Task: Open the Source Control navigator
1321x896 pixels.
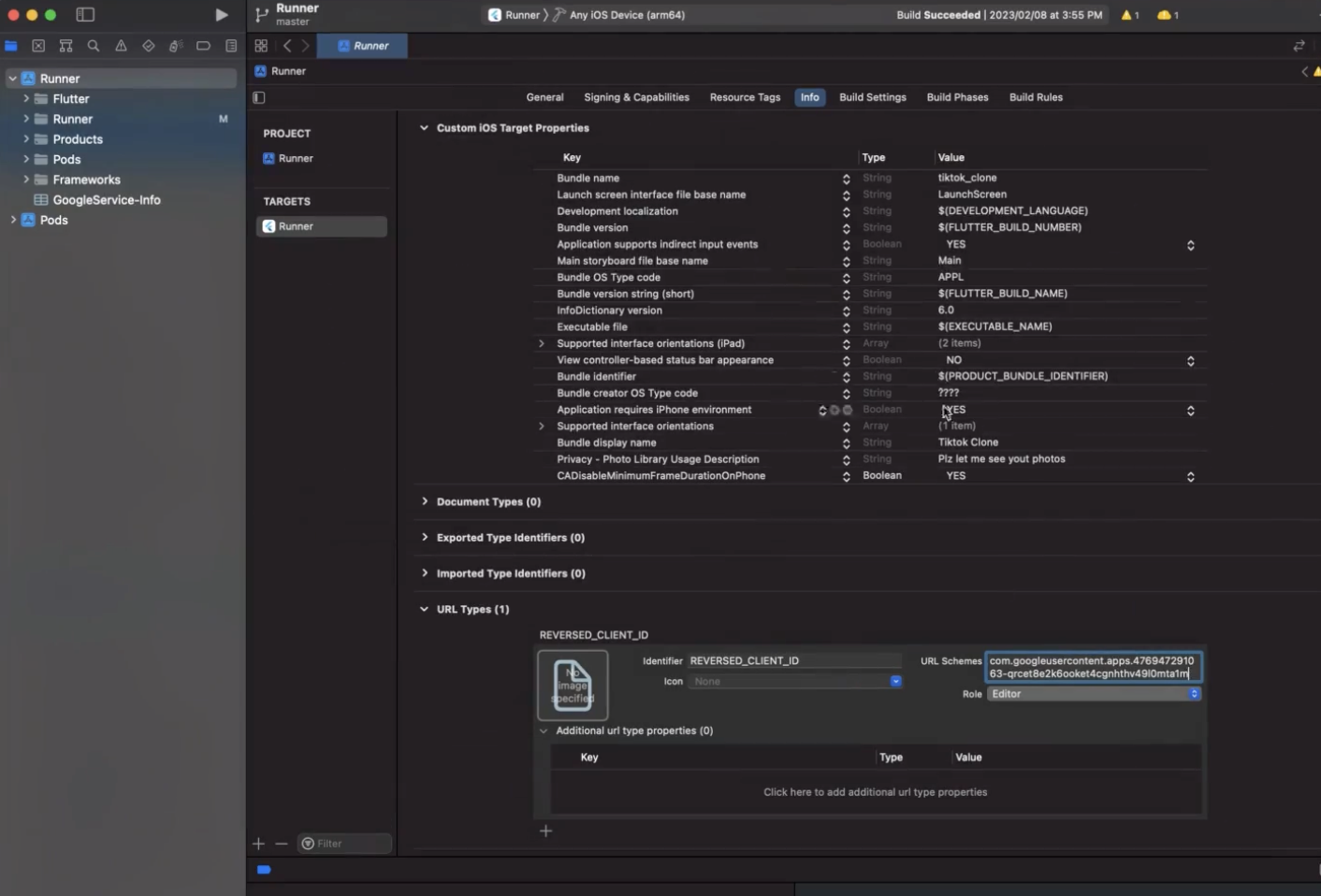Action: (x=38, y=46)
